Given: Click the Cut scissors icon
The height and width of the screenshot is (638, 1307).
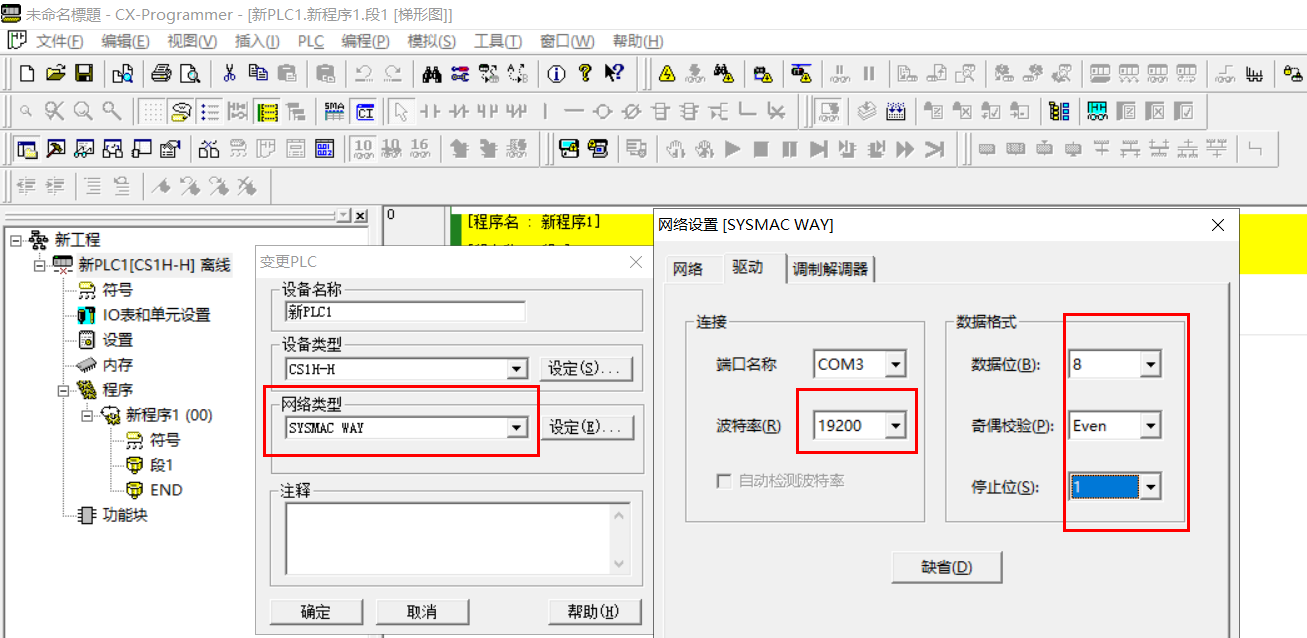Looking at the screenshot, I should click(229, 73).
